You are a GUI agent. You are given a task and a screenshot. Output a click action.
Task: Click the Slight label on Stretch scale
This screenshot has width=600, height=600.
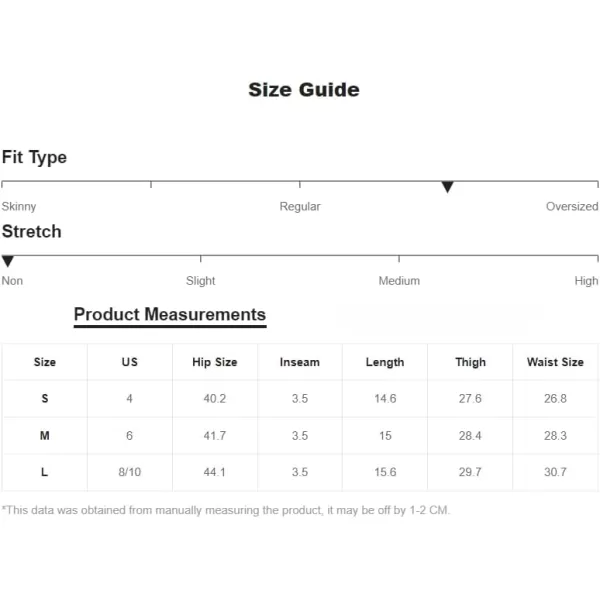click(x=201, y=281)
